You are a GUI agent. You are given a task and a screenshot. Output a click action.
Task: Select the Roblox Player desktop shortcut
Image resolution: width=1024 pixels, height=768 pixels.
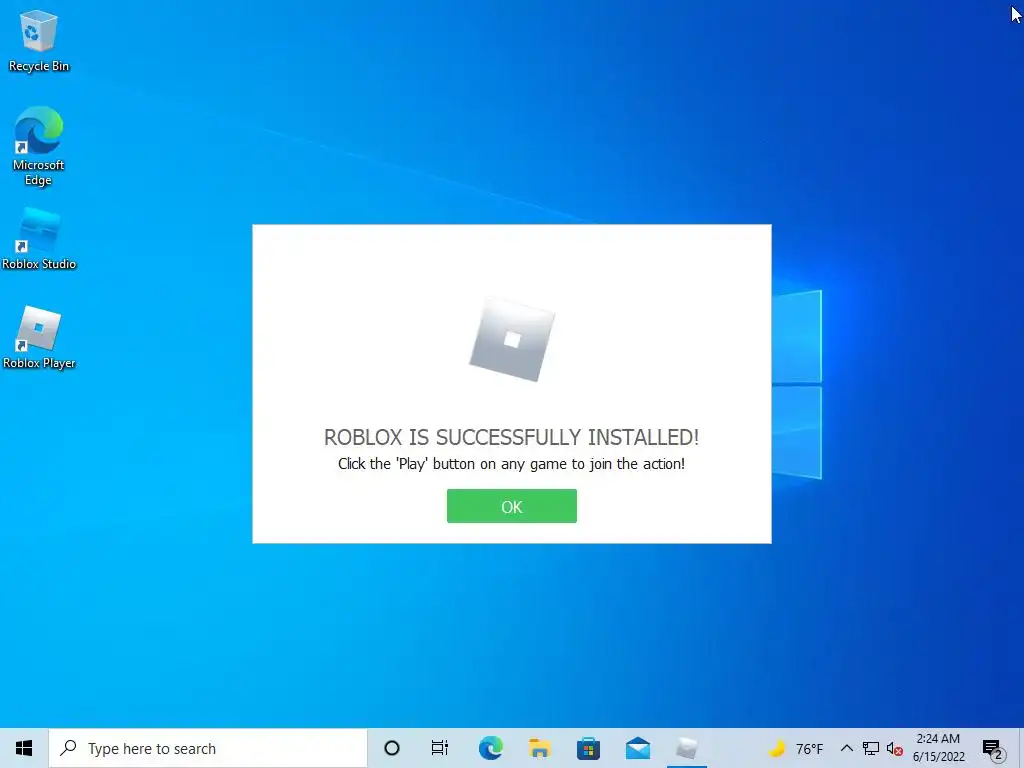pyautogui.click(x=39, y=338)
